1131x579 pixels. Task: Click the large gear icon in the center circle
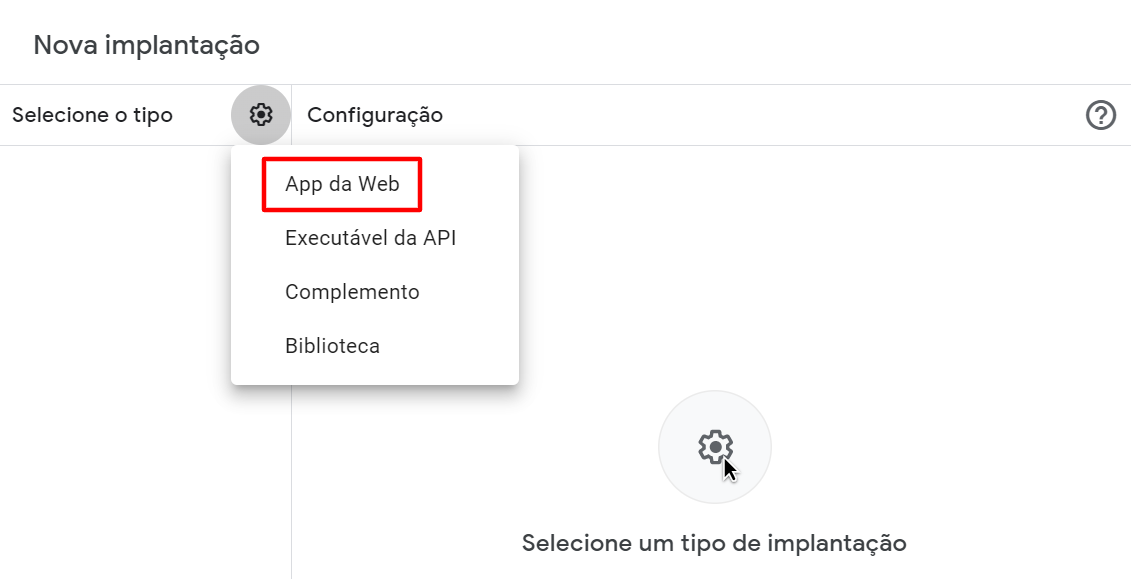715,448
